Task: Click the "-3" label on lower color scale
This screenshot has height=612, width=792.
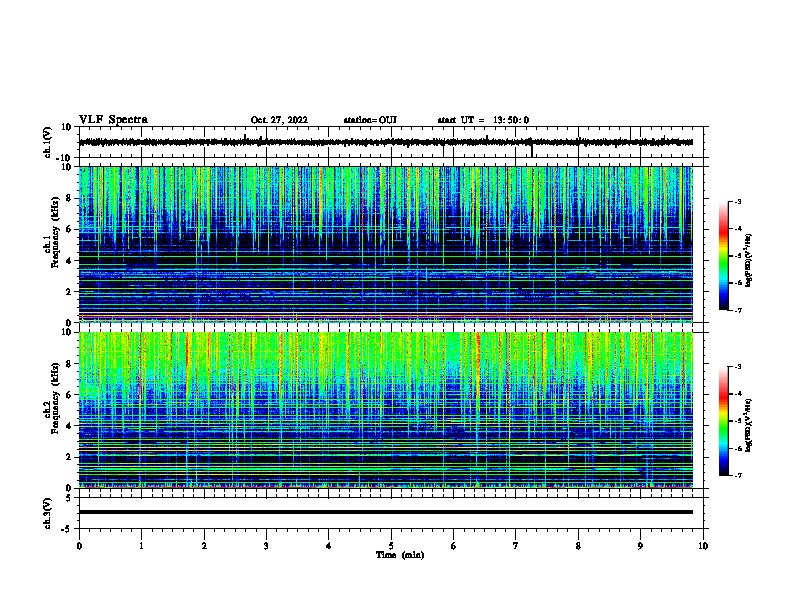Action: click(737, 367)
